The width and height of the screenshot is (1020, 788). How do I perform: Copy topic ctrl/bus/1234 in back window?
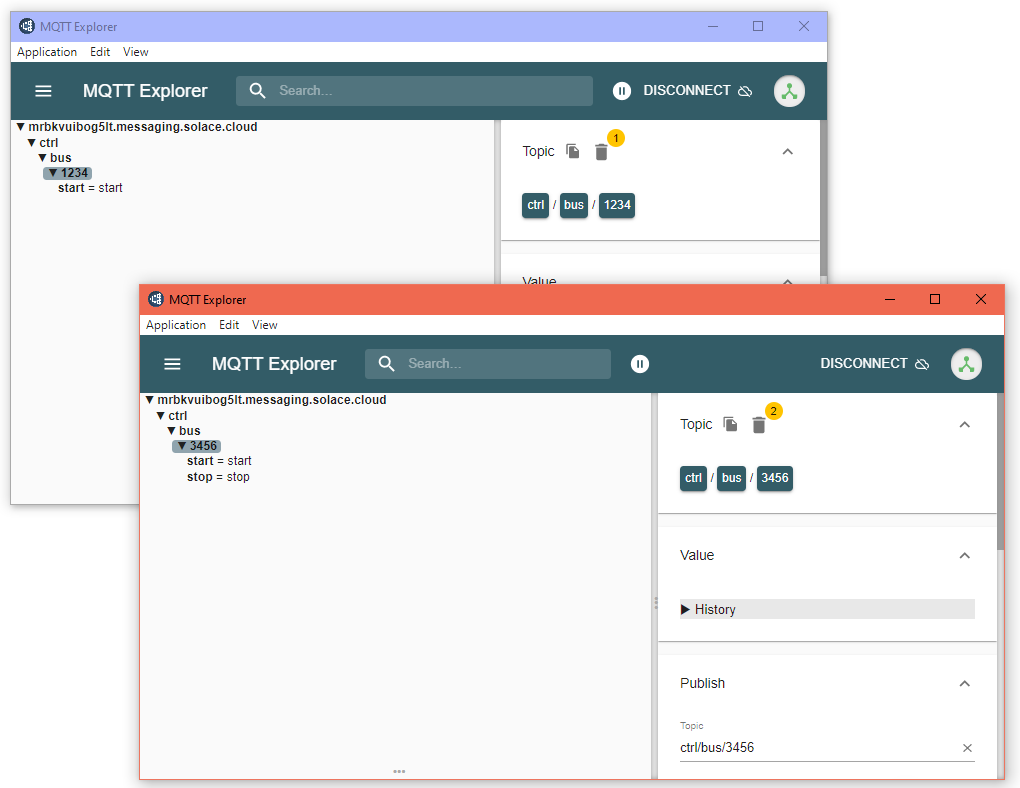point(572,151)
